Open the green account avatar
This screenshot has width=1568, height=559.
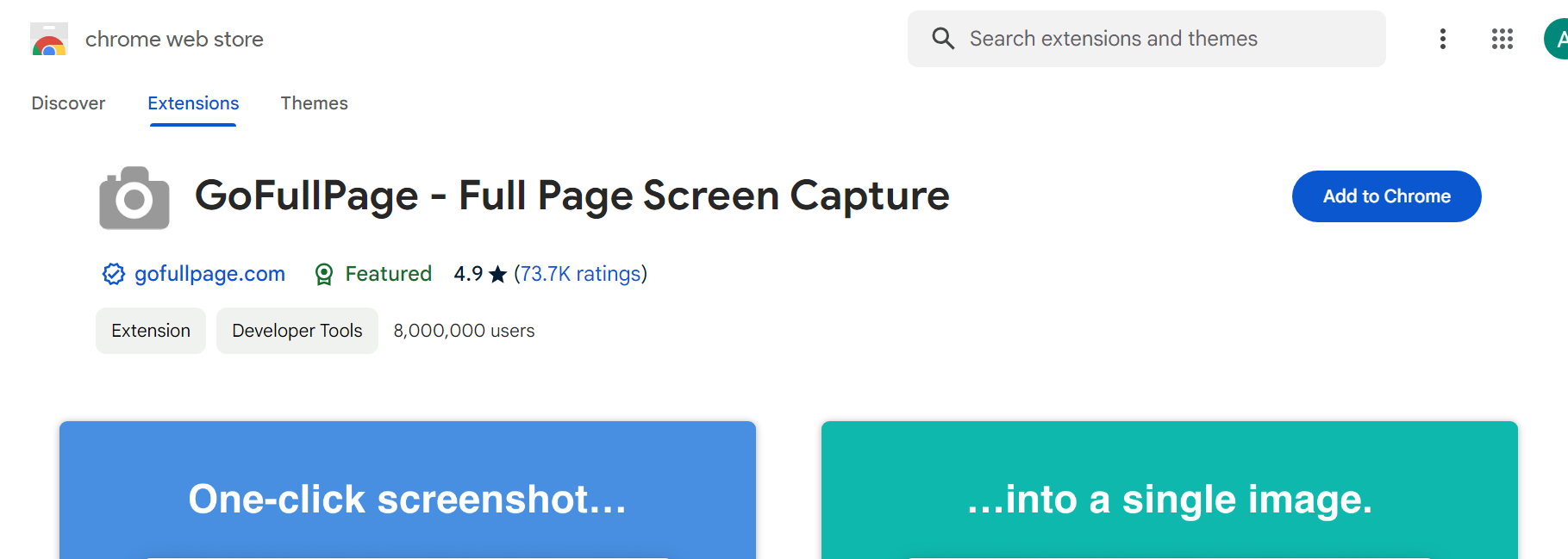point(1556,39)
